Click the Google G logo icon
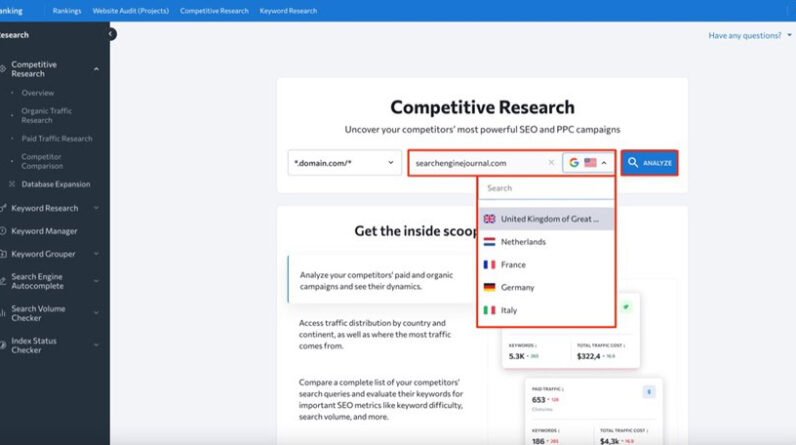Screen dimensions: 796x445 574,163
